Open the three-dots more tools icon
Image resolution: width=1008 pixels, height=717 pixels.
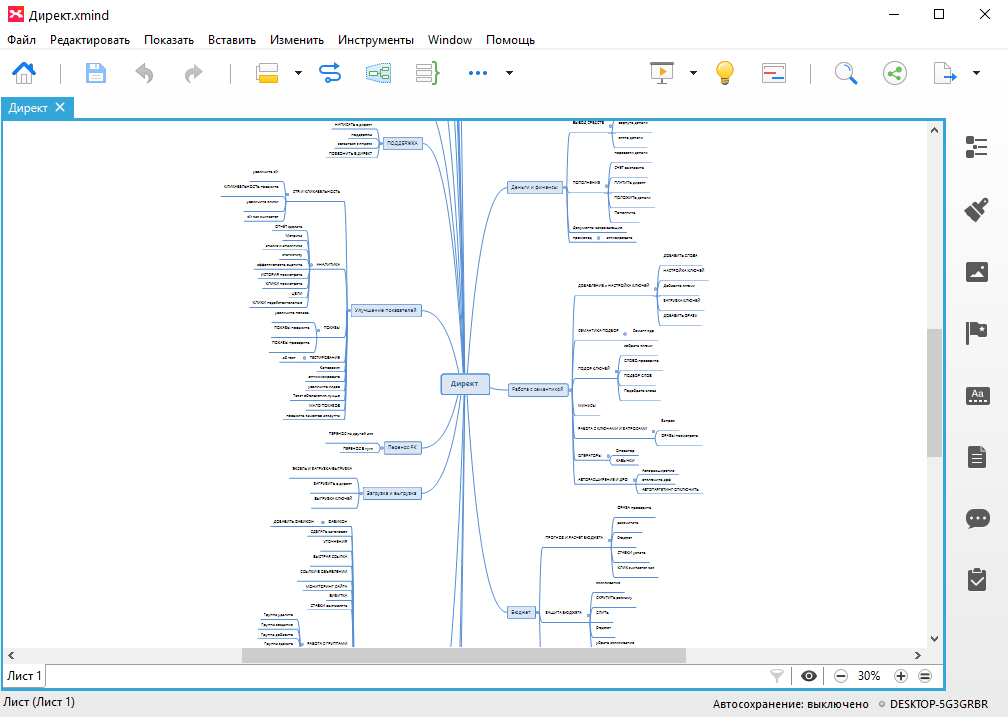point(478,73)
